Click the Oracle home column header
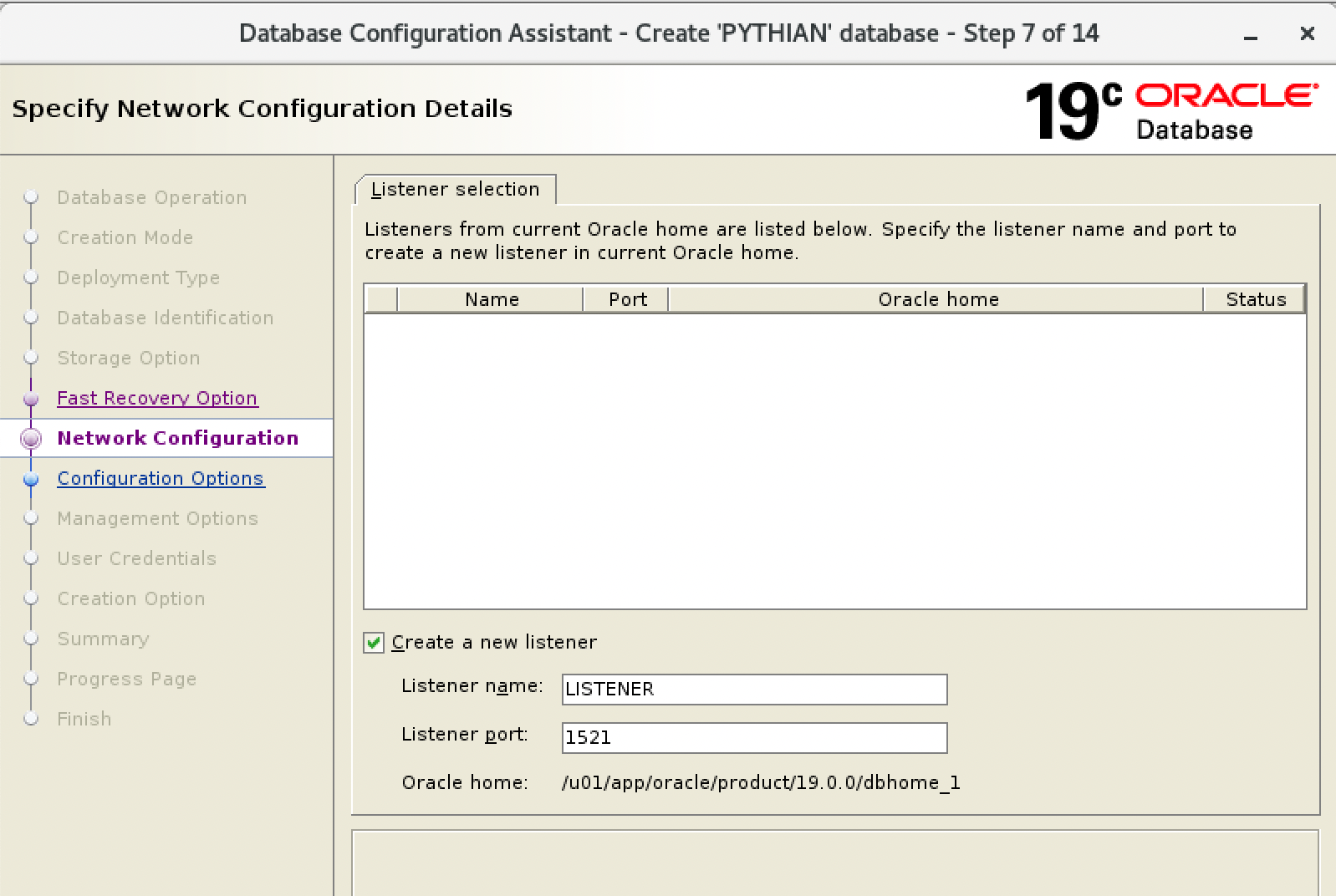The image size is (1336, 896). (937, 299)
